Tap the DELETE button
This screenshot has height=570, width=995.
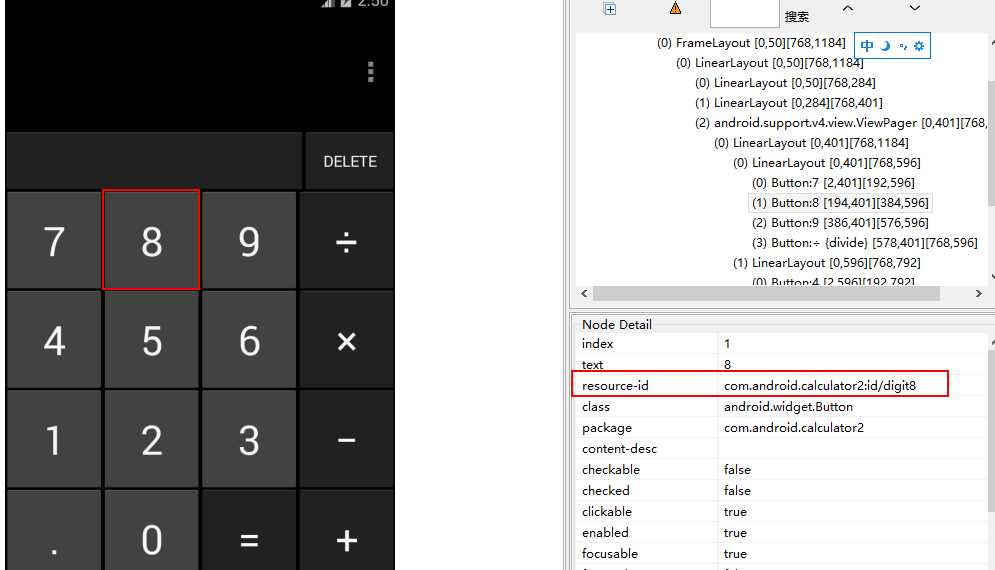pyautogui.click(x=350, y=161)
